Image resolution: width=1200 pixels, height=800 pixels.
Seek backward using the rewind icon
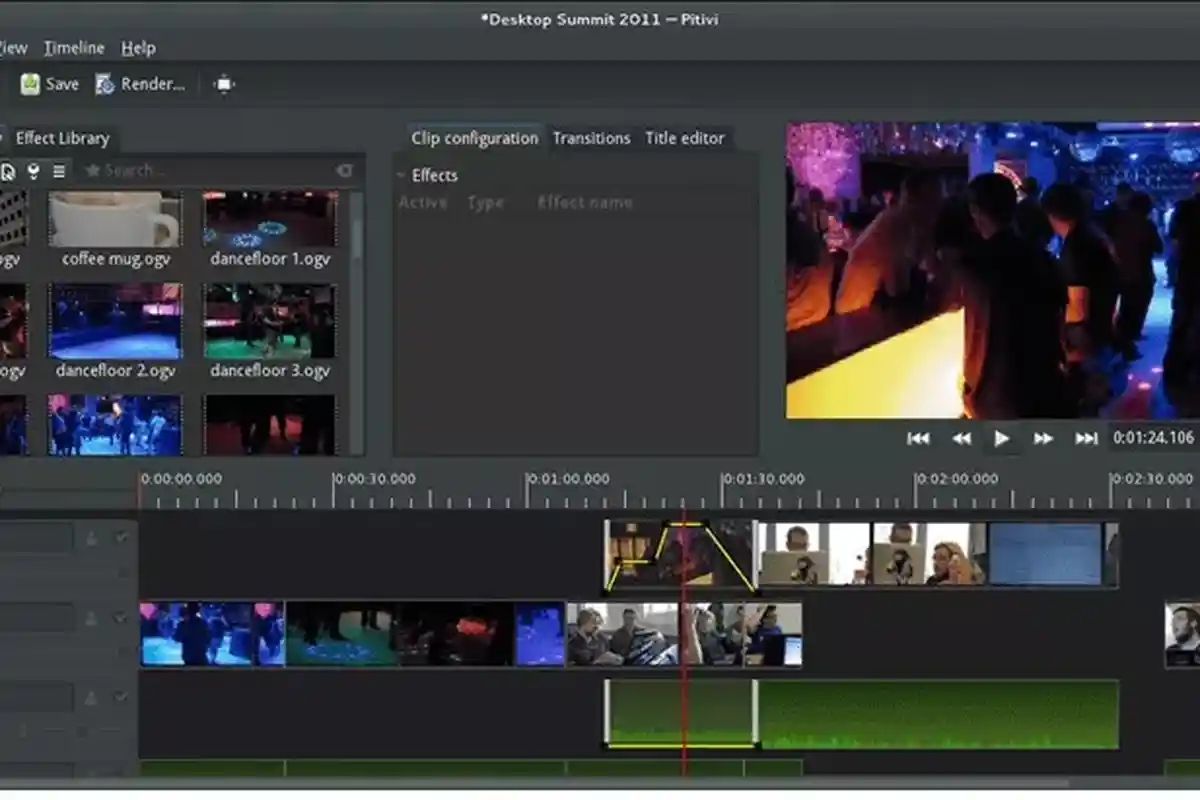961,437
